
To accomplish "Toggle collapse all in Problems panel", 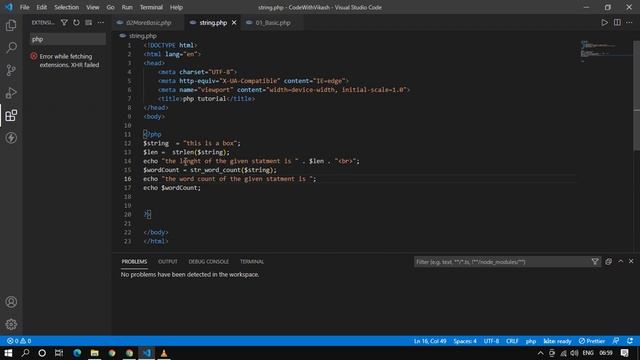I will pos(609,262).
